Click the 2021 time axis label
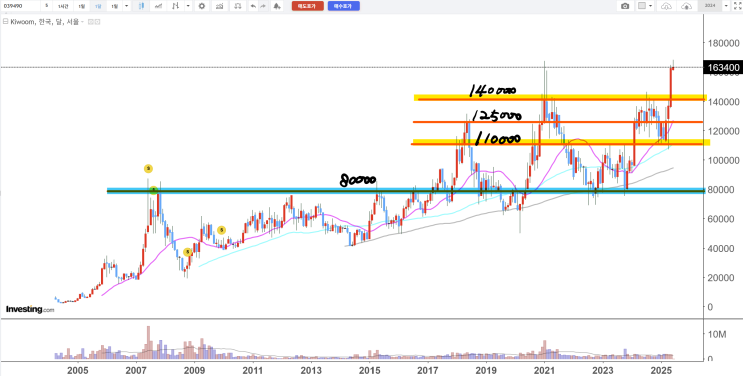Viewport: 743px width, 376px height. [x=544, y=369]
